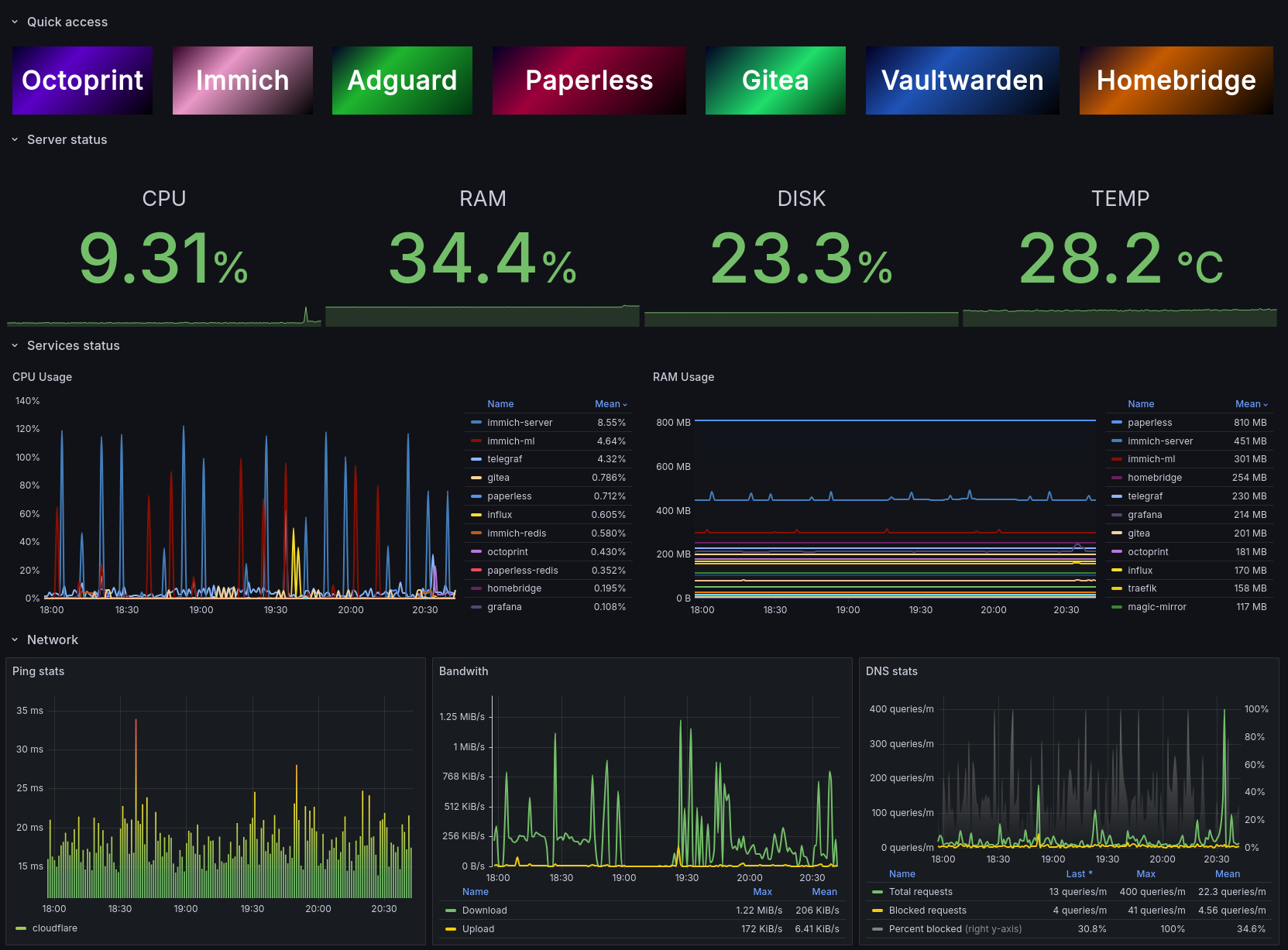Open the Ping stats panel title menu
Image resolution: width=1288 pixels, height=950 pixels.
38,671
